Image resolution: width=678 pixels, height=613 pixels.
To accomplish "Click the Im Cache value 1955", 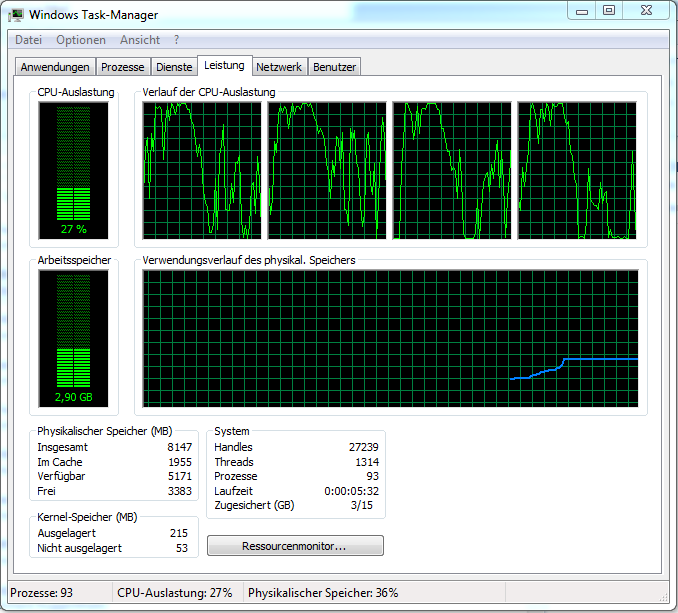I will [180, 462].
